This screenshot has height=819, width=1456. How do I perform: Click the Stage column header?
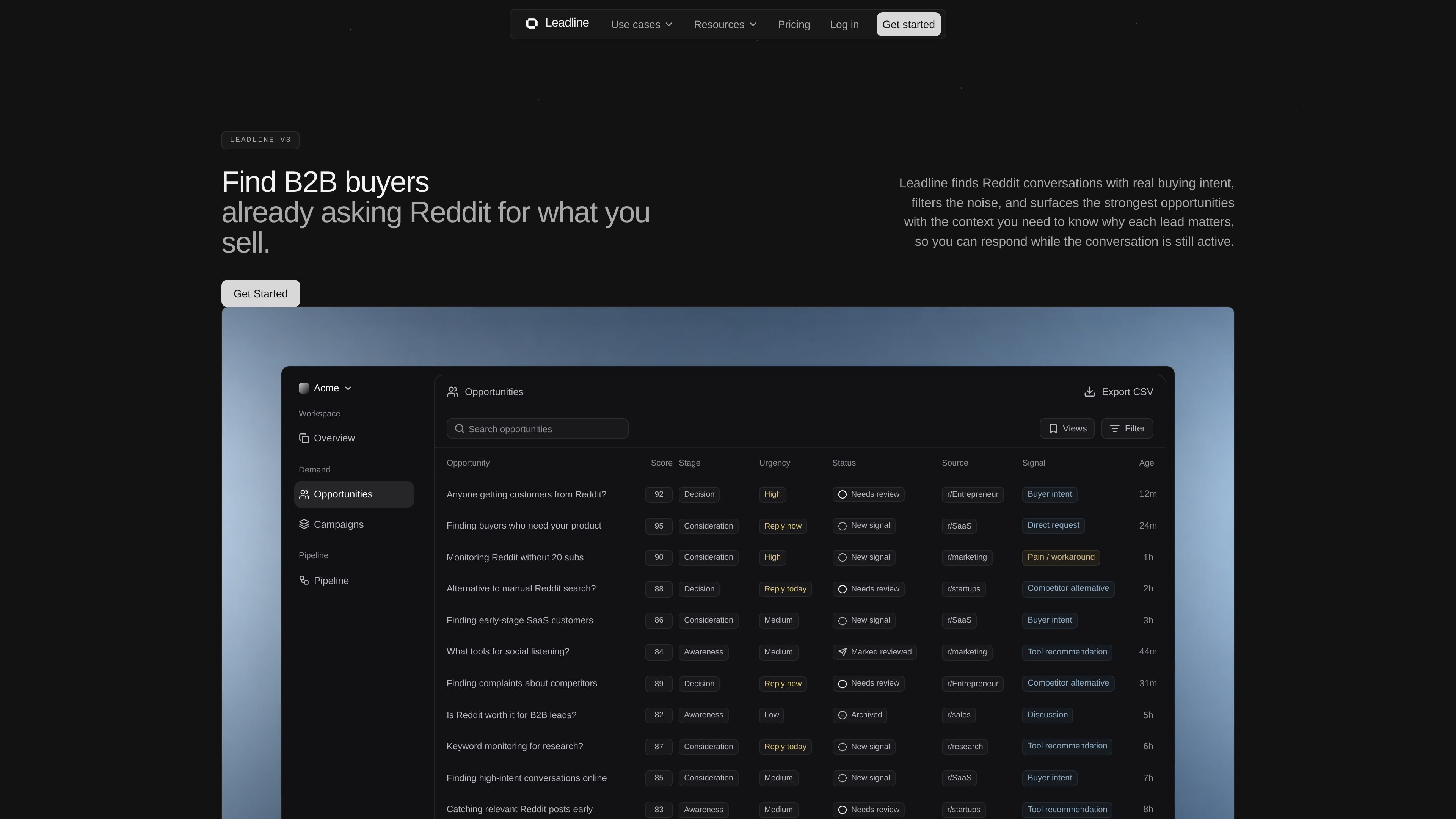pos(689,463)
